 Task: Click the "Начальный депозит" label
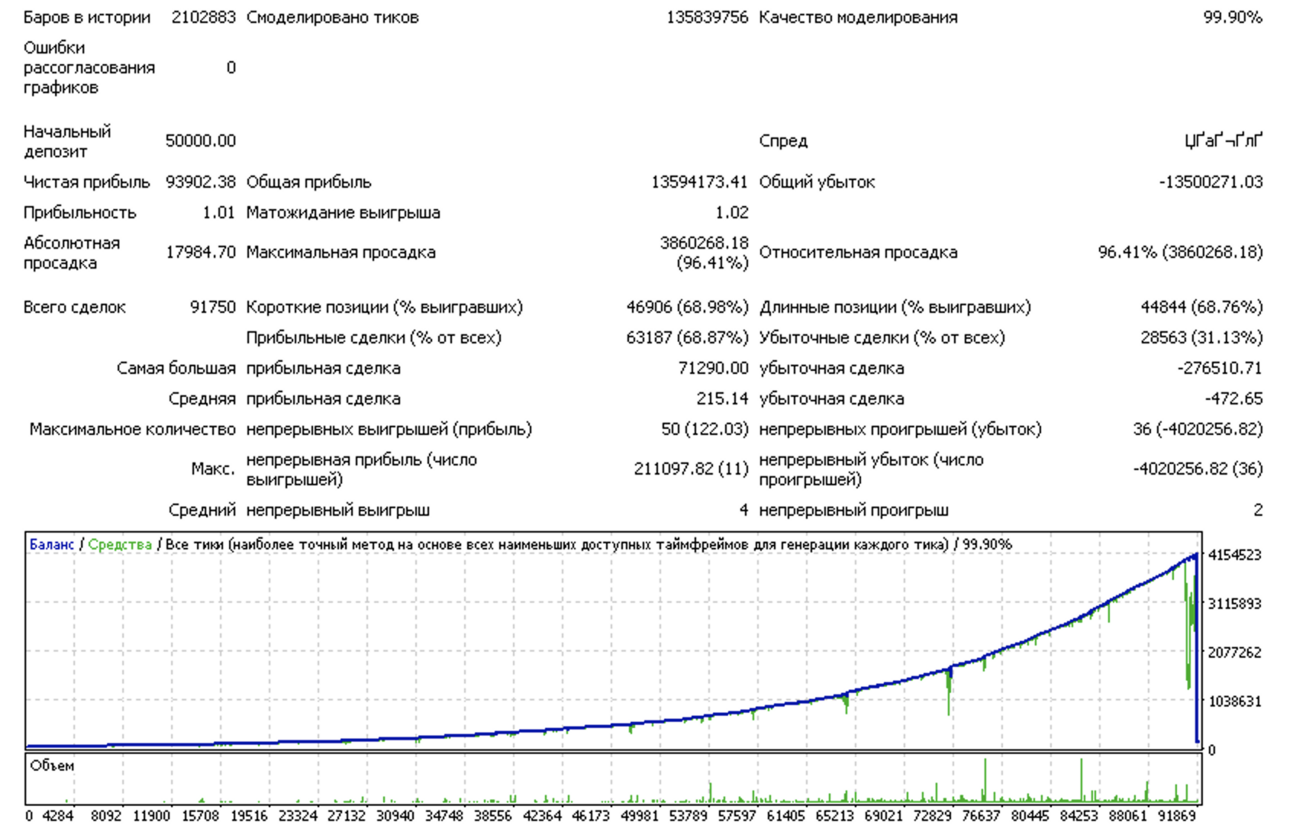[67, 142]
